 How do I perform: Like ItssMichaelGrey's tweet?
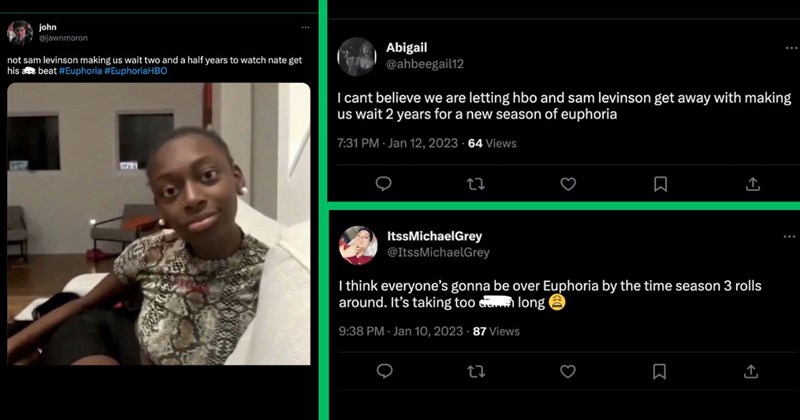(568, 371)
